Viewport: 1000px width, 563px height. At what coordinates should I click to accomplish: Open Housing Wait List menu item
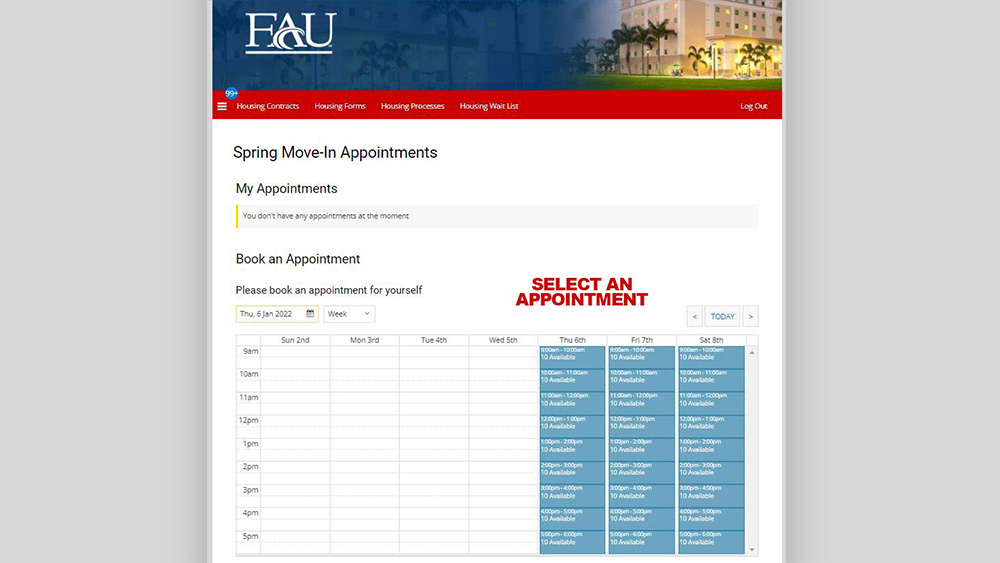coord(489,106)
